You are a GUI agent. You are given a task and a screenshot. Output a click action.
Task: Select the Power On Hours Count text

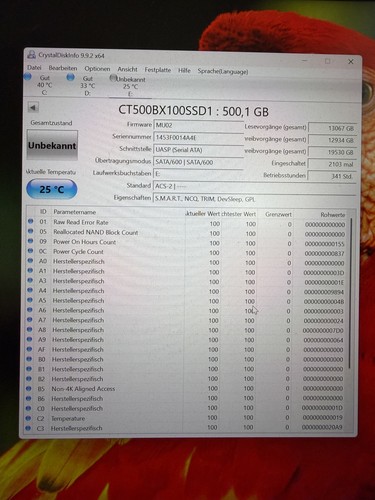85,242
